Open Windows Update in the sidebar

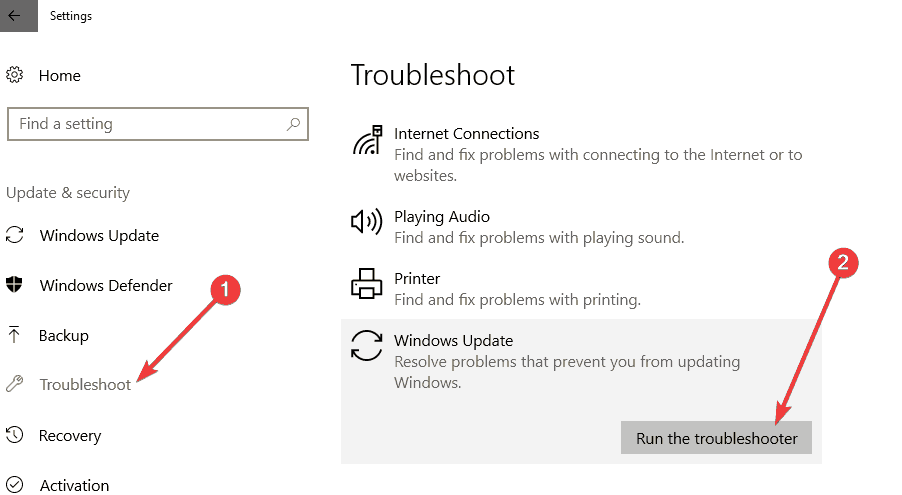(99, 236)
